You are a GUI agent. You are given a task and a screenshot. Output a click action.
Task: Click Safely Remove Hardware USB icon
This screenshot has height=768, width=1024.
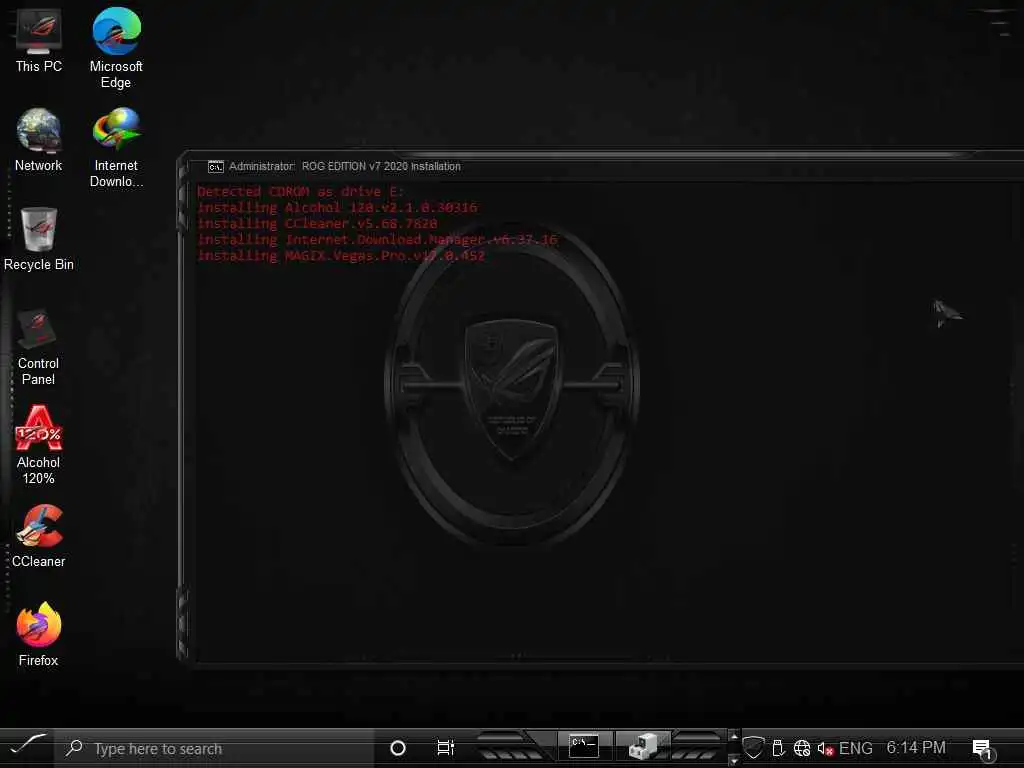(778, 748)
